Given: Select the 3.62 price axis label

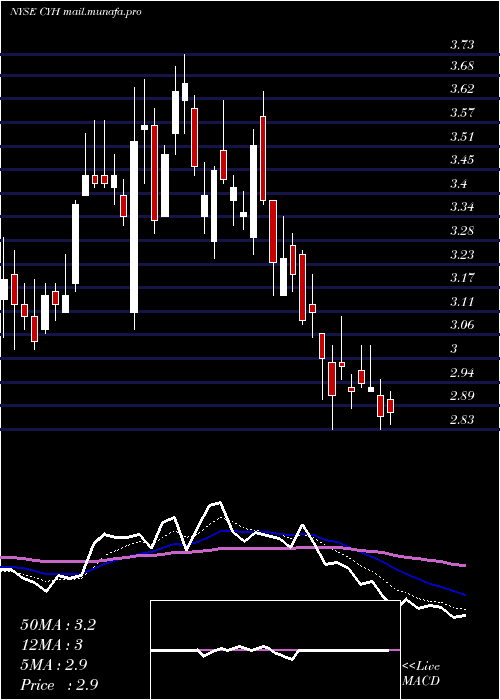Looking at the screenshot, I should click(x=462, y=89).
